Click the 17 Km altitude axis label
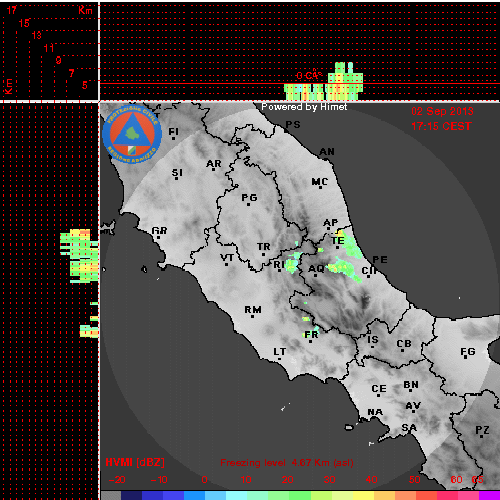This screenshot has width=500, height=500. tap(12, 10)
